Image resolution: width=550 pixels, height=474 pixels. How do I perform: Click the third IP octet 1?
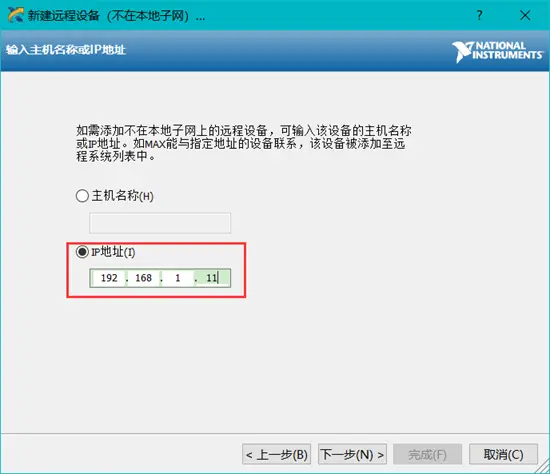(178, 278)
